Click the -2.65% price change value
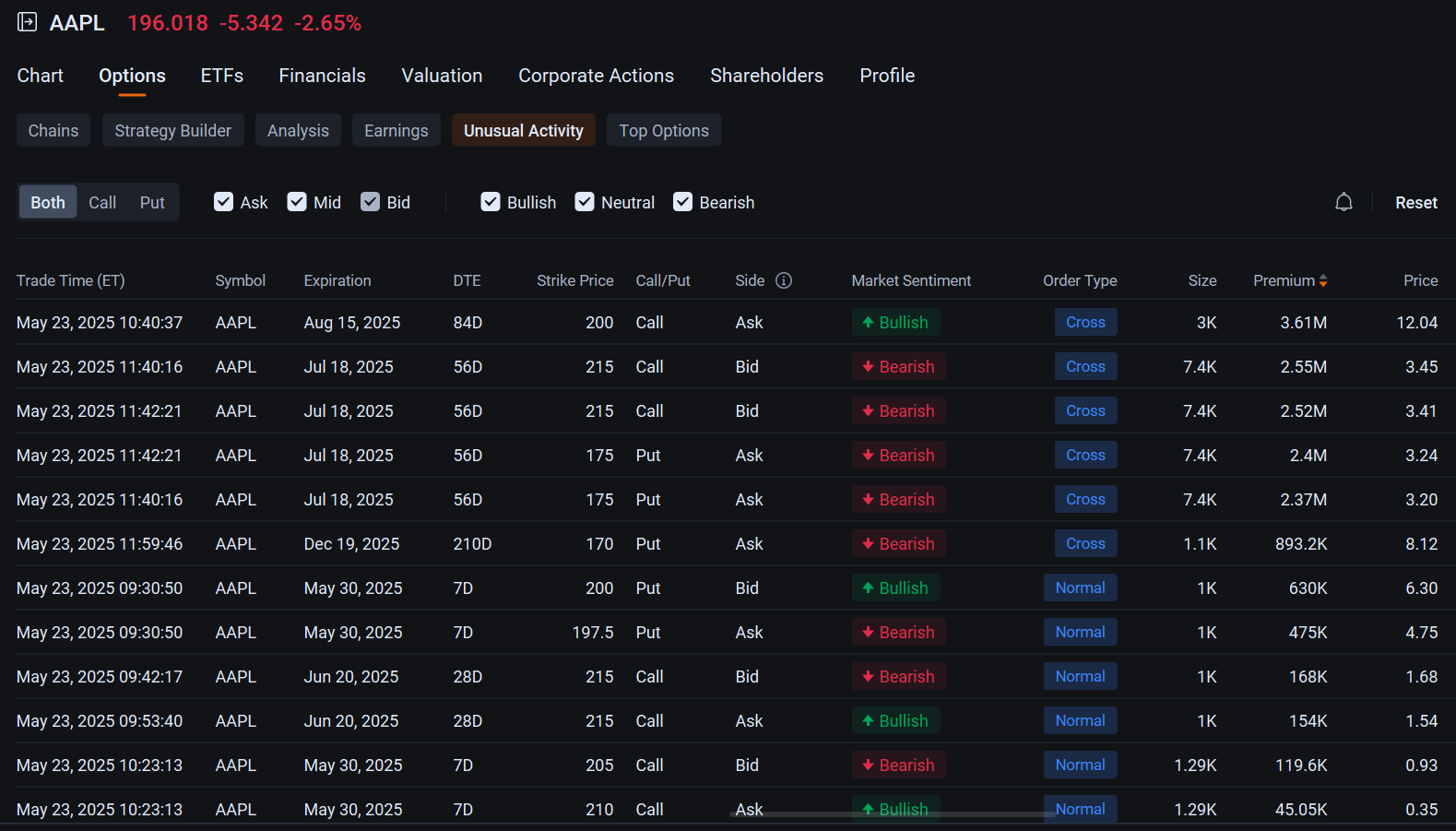Viewport: 1456px width, 831px height. (x=327, y=23)
